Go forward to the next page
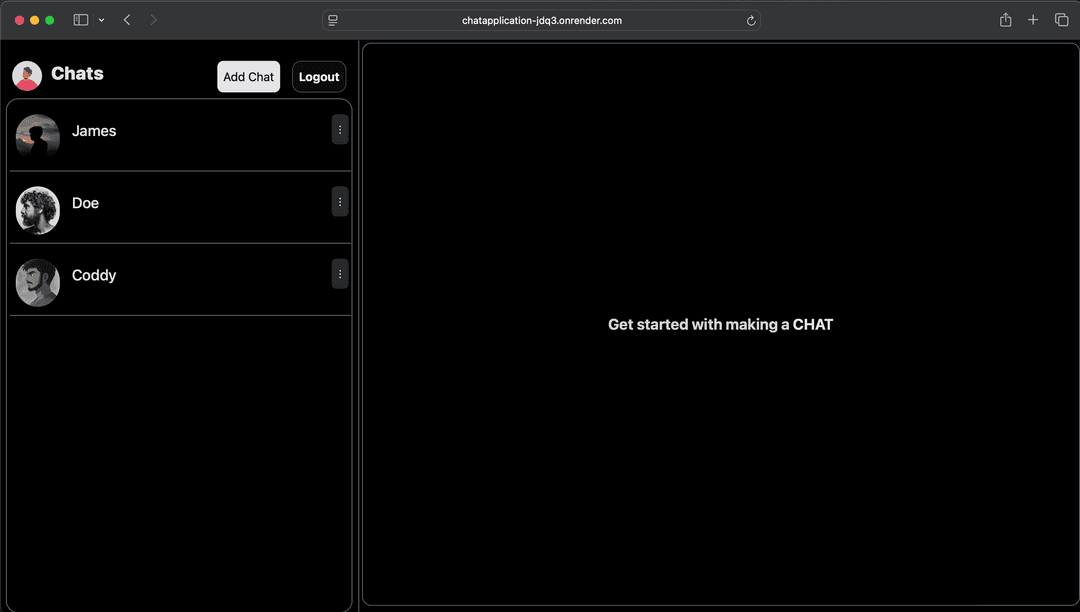1080x612 pixels. tap(153, 20)
